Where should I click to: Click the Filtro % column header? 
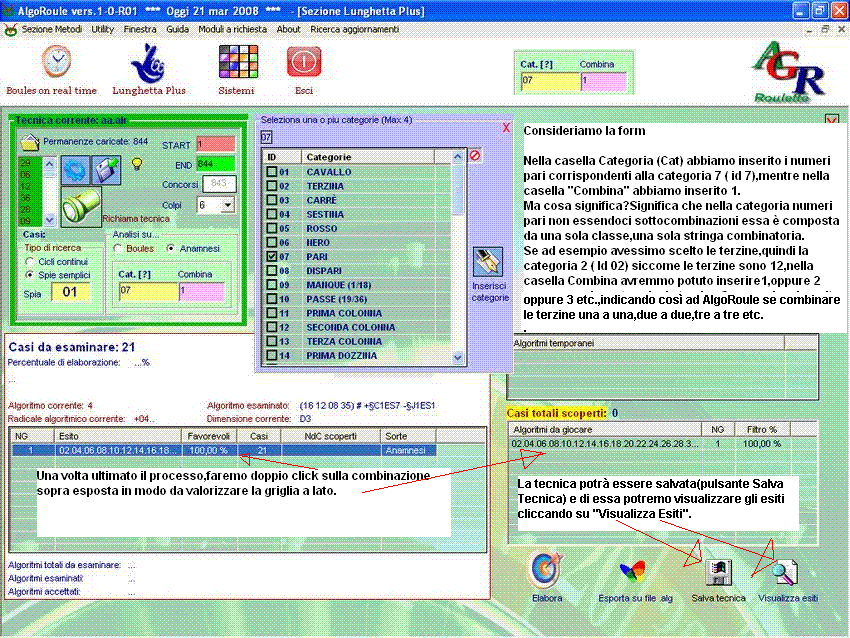pyautogui.click(x=762, y=429)
